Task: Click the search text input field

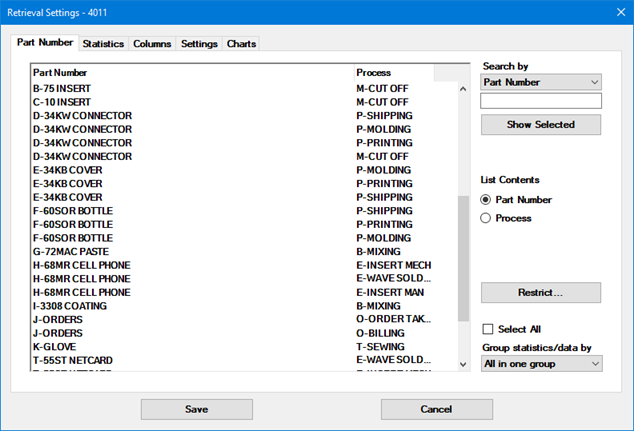Action: [x=541, y=101]
